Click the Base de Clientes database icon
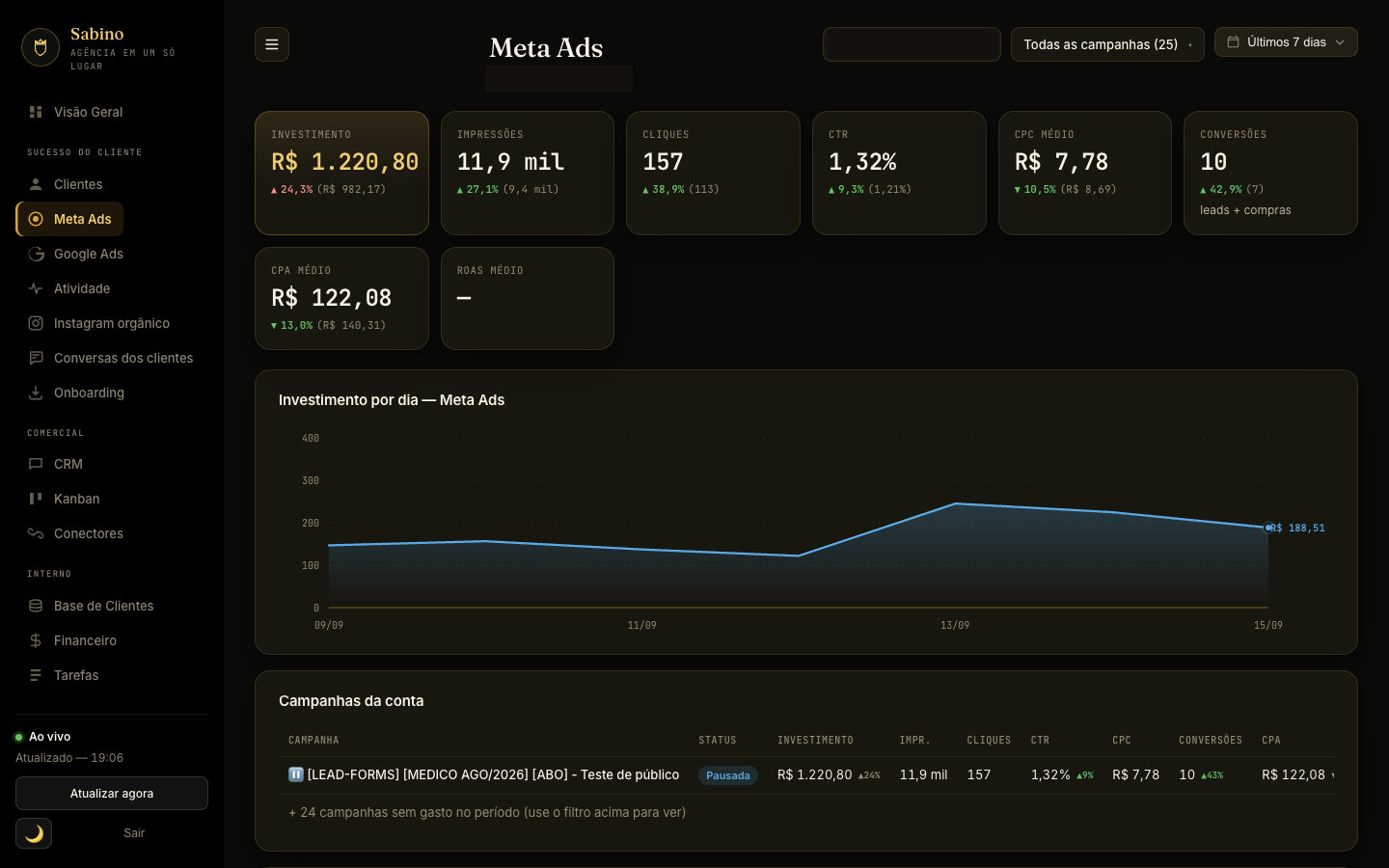1389x868 pixels. click(36, 606)
